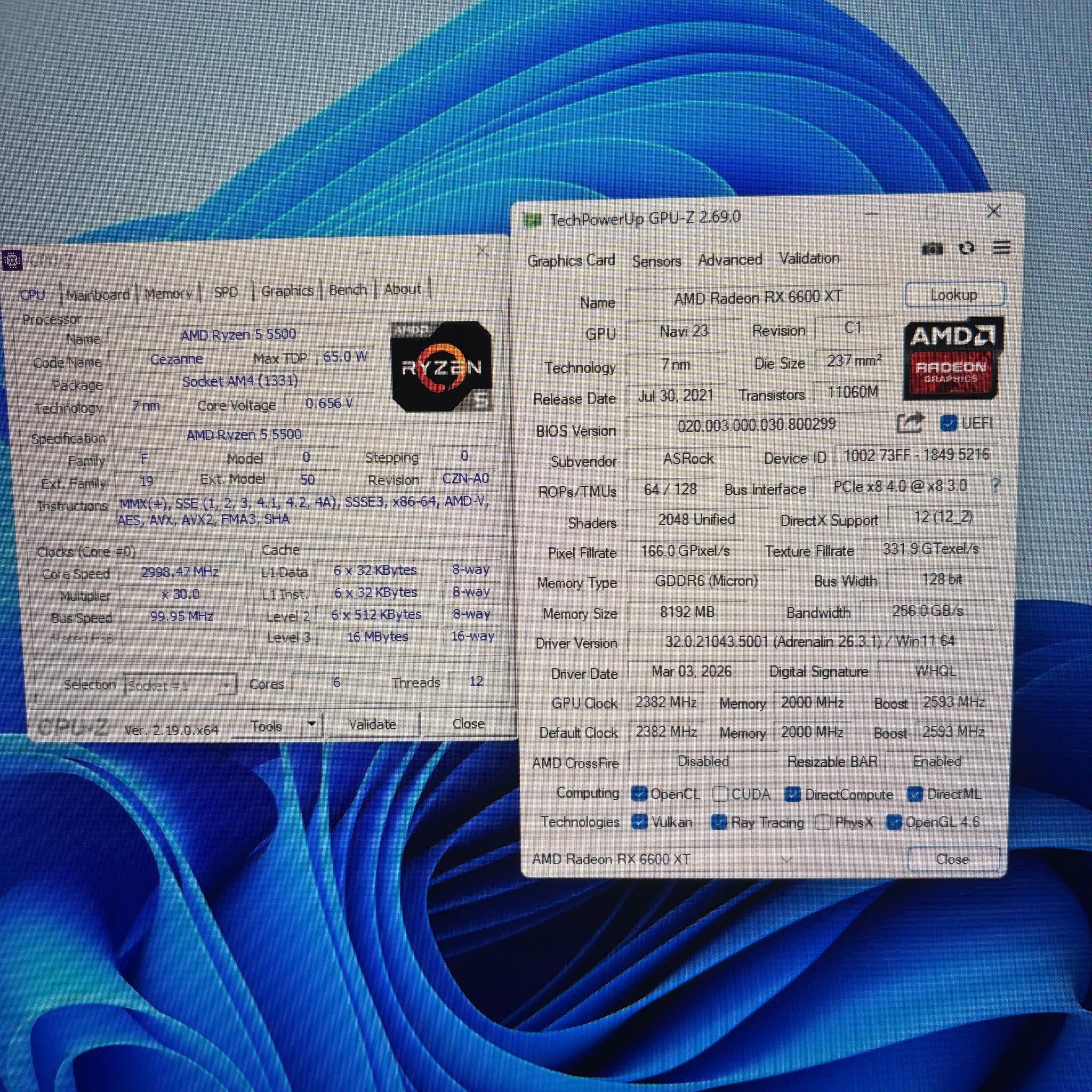Image resolution: width=1092 pixels, height=1092 pixels.
Task: Toggle the PhysX checkbox
Action: (823, 822)
